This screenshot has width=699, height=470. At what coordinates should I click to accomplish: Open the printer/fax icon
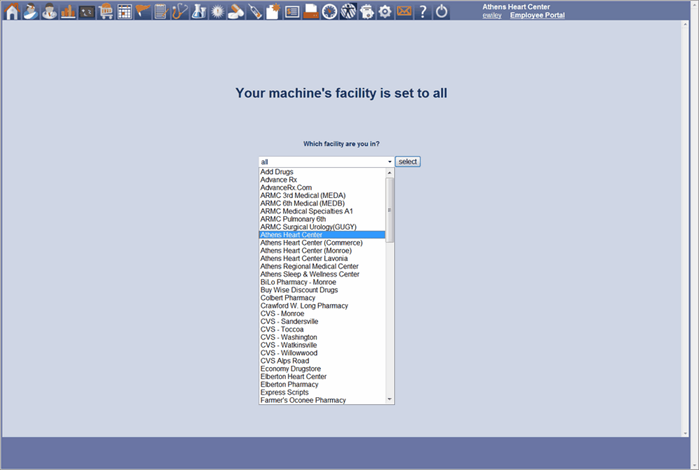coord(311,11)
